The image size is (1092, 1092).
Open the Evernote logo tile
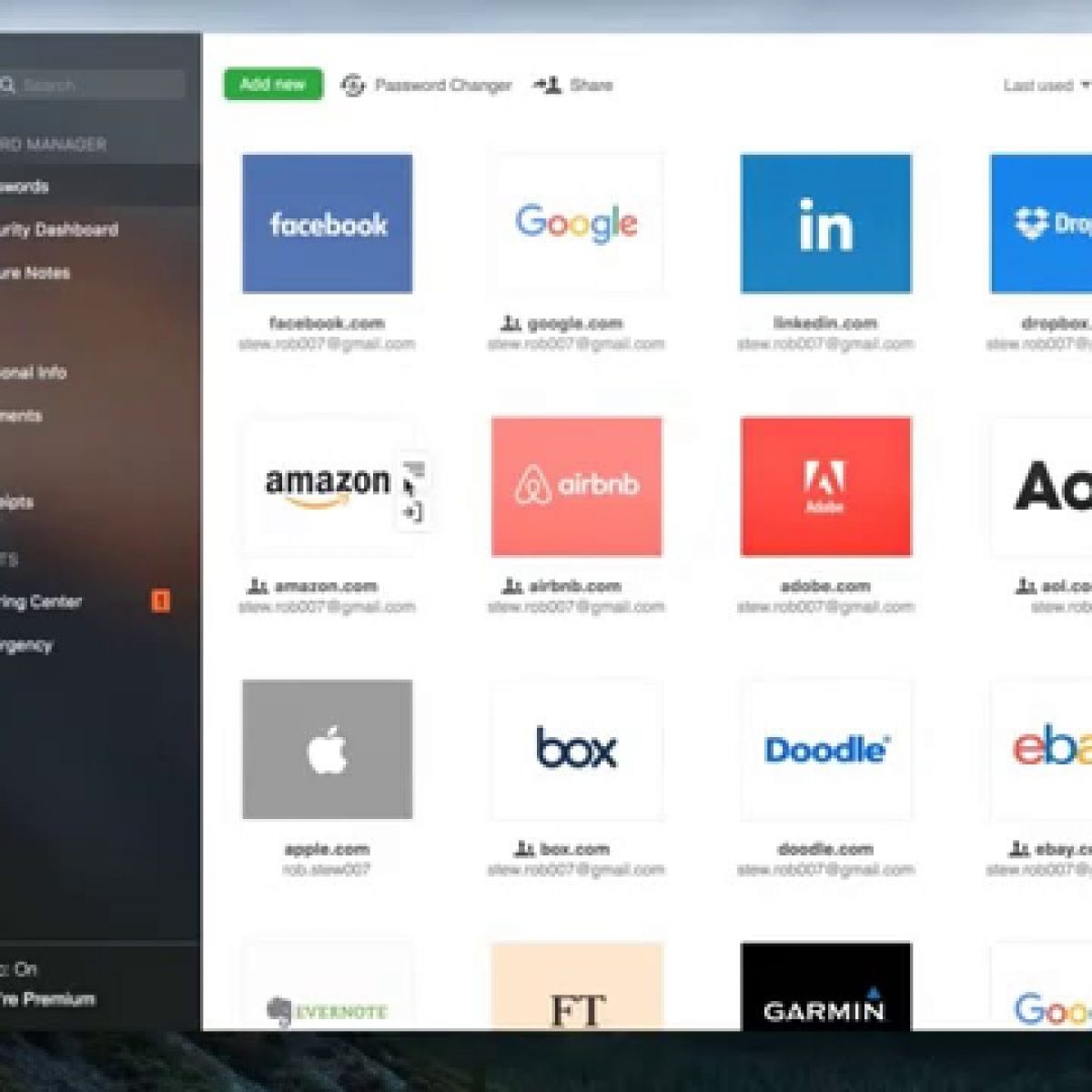click(x=328, y=986)
